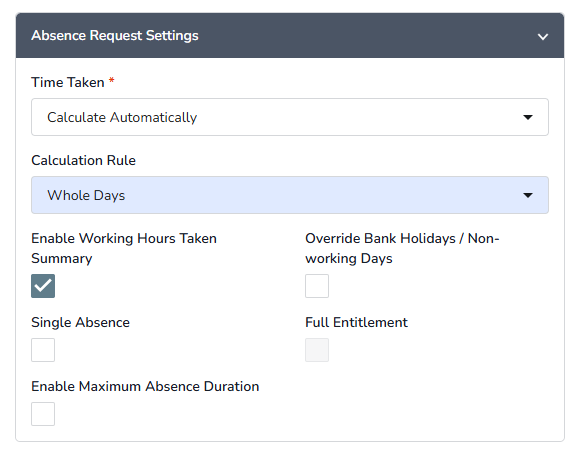Click the Override Bank Holidays label text
Screen dimensions: 575x450
click(402, 248)
